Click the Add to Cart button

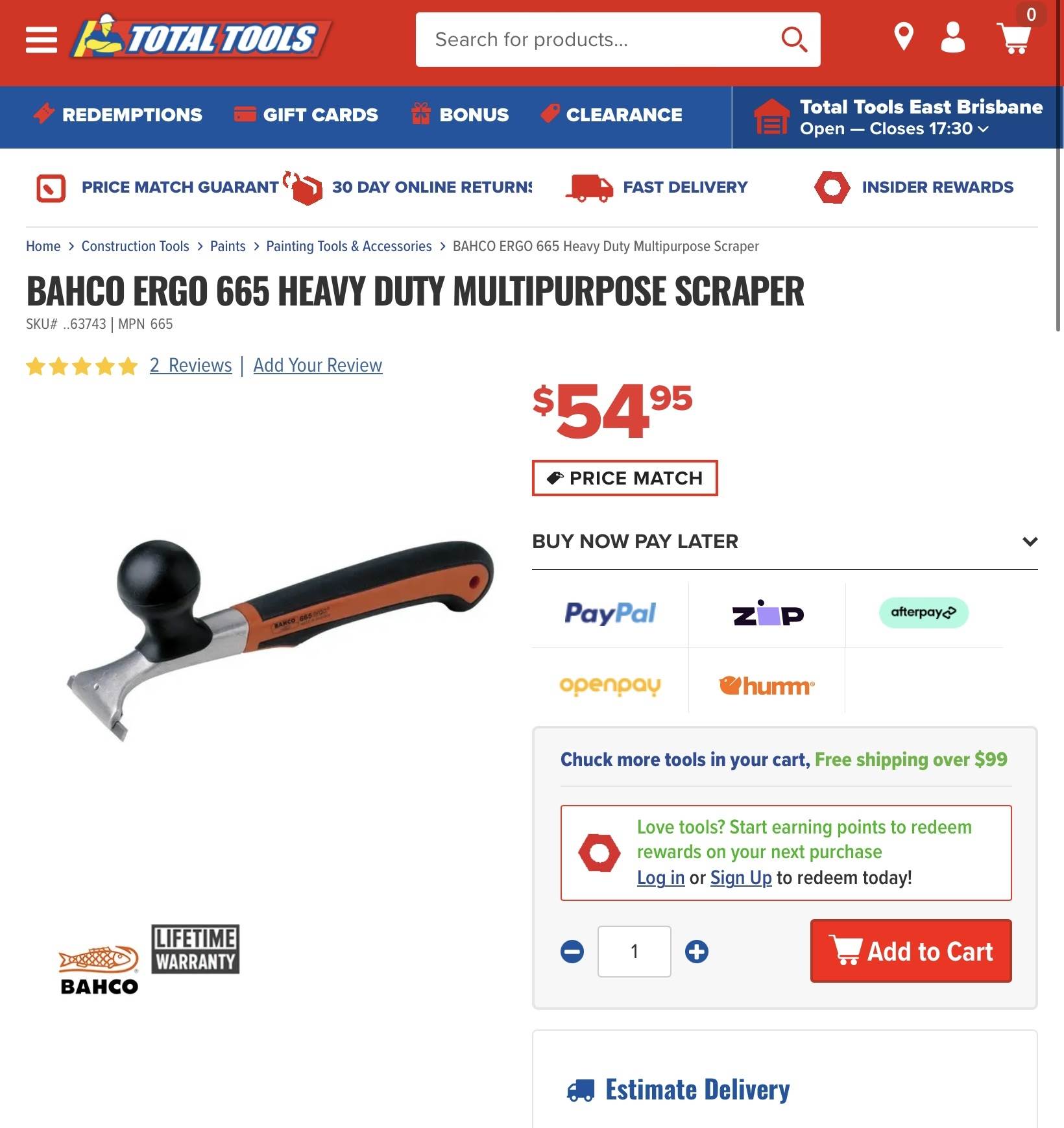pyautogui.click(x=911, y=951)
